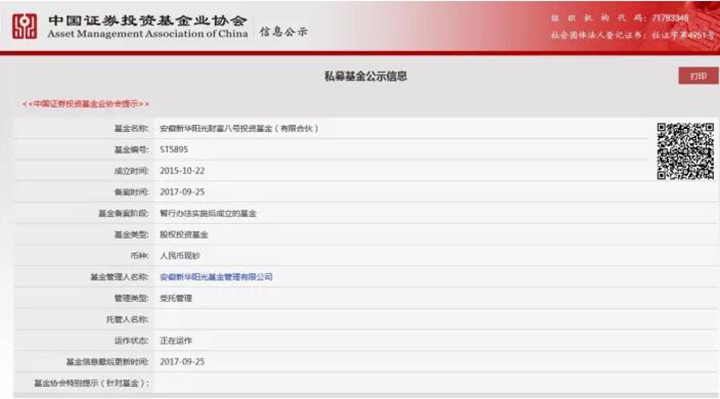This screenshot has width=720, height=399.
Task: Click the 基金管理人名称 label
Action: pyautogui.click(x=119, y=277)
